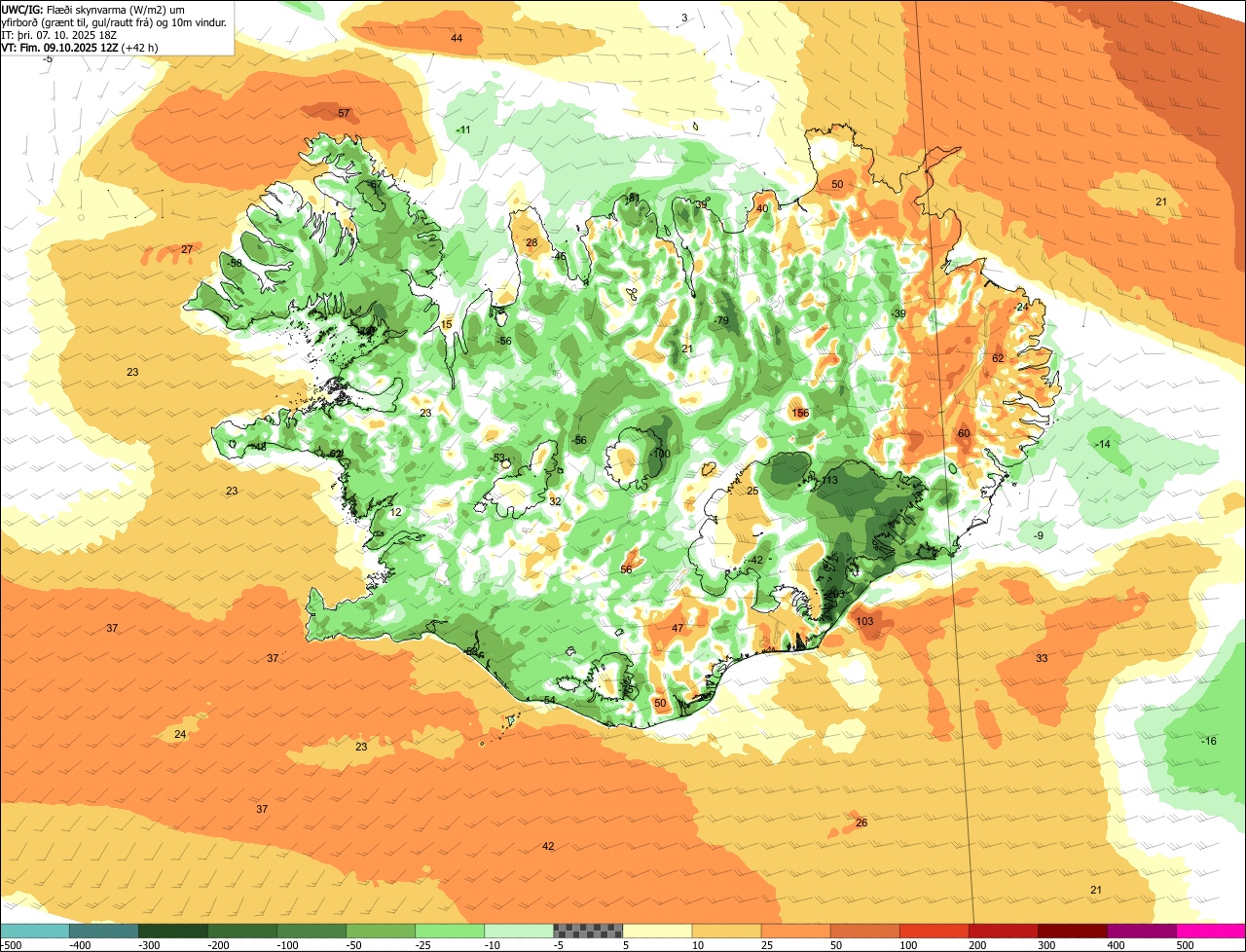Pick the orange 25 to 50 legend swatch

[795, 931]
